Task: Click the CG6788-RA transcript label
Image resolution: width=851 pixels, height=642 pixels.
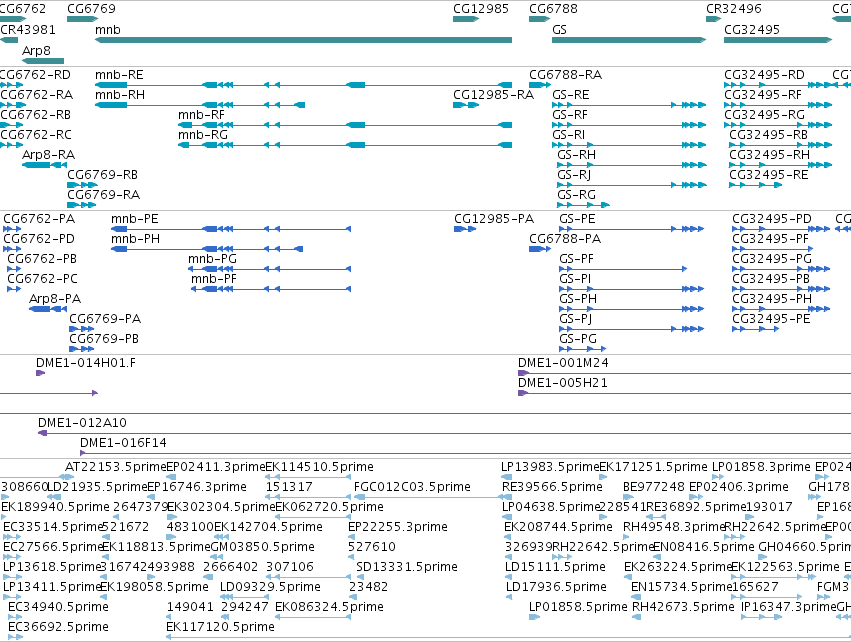Action: 566,75
